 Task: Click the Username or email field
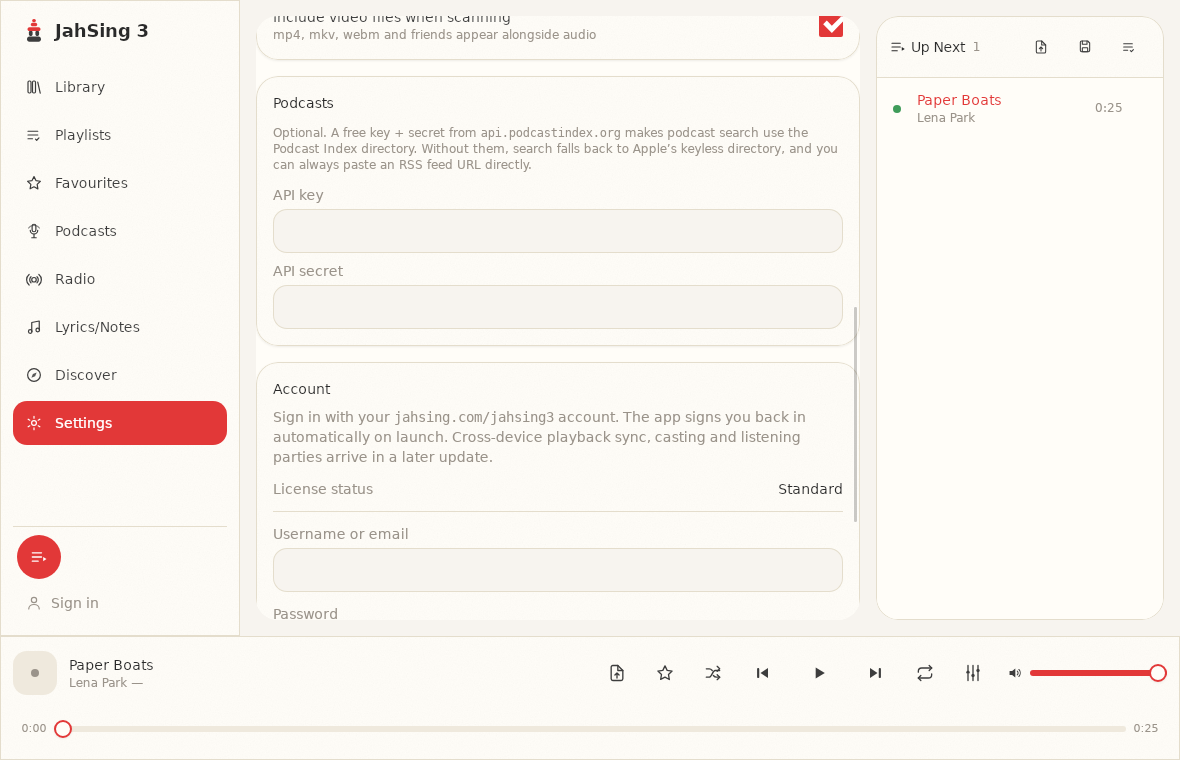[x=558, y=570]
